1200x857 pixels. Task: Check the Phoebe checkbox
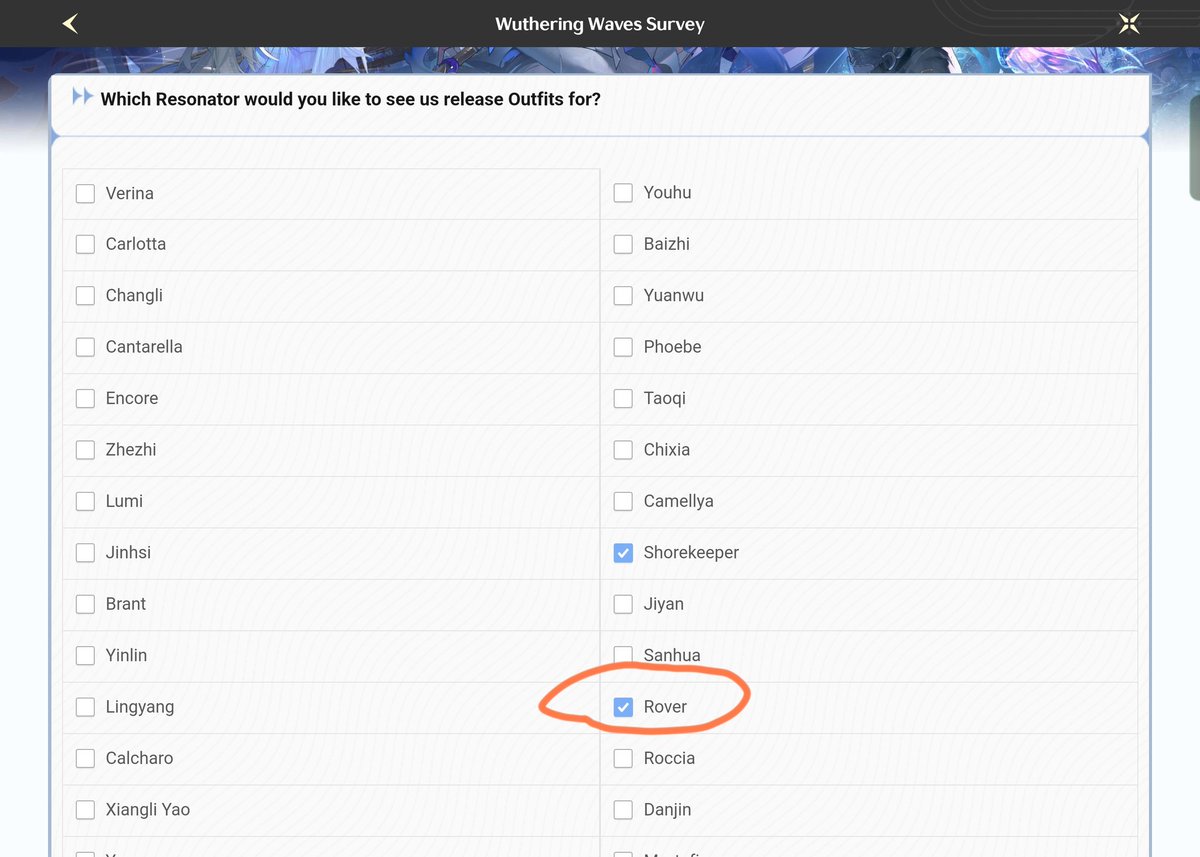623,347
